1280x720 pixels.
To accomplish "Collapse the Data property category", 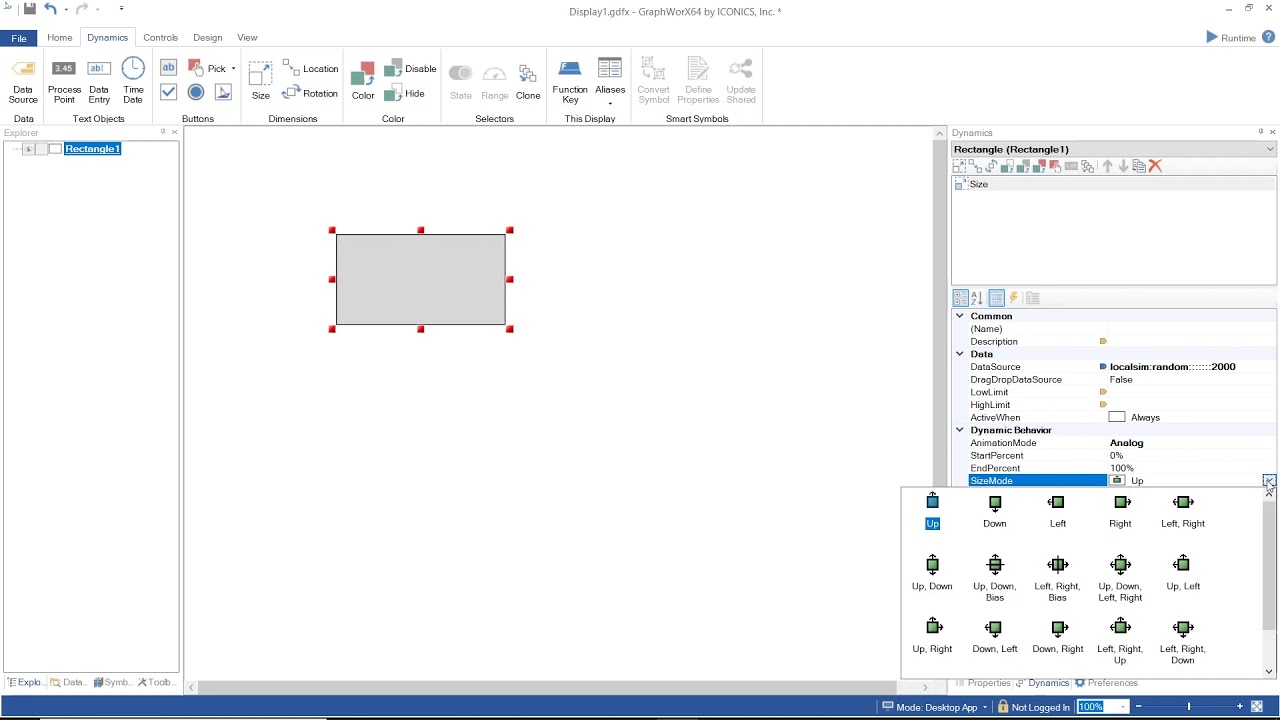I will pyautogui.click(x=959, y=354).
